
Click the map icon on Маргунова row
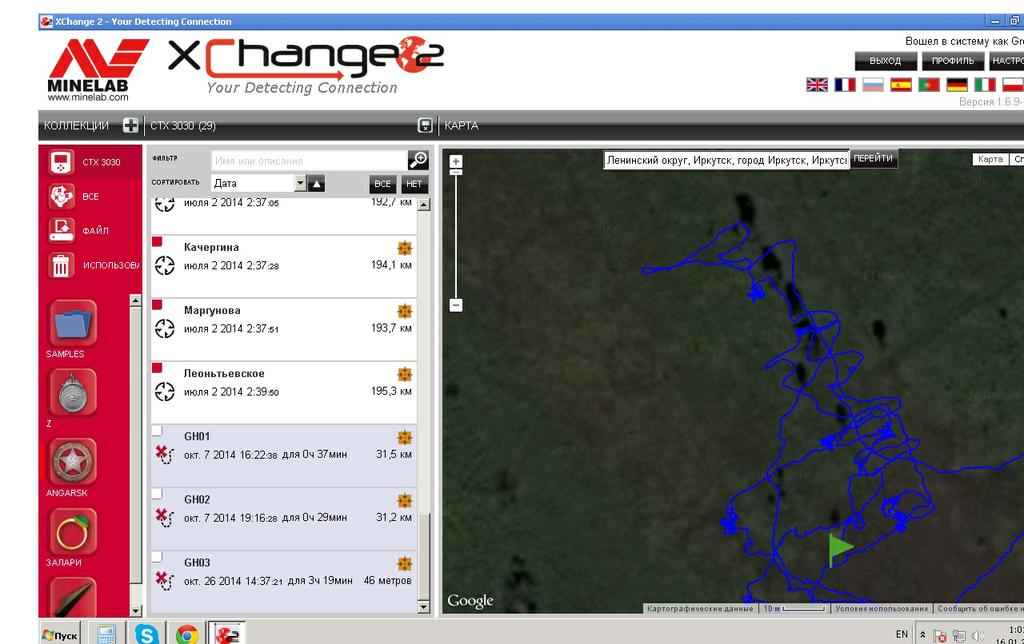pos(405,311)
